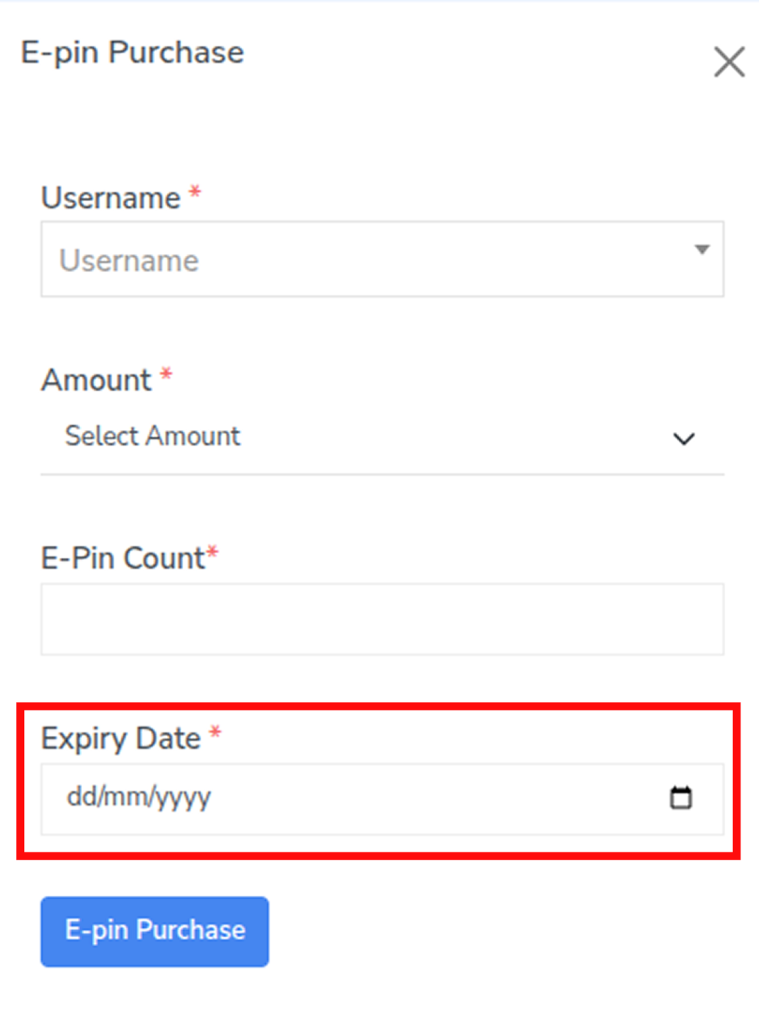Click the red asterisk beside Username
The width and height of the screenshot is (759, 1024).
195,195
